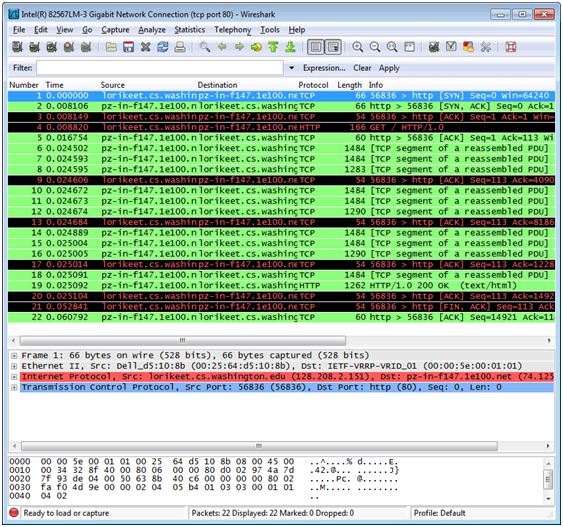Open the Go menu
The height and width of the screenshot is (527, 563).
point(87,30)
